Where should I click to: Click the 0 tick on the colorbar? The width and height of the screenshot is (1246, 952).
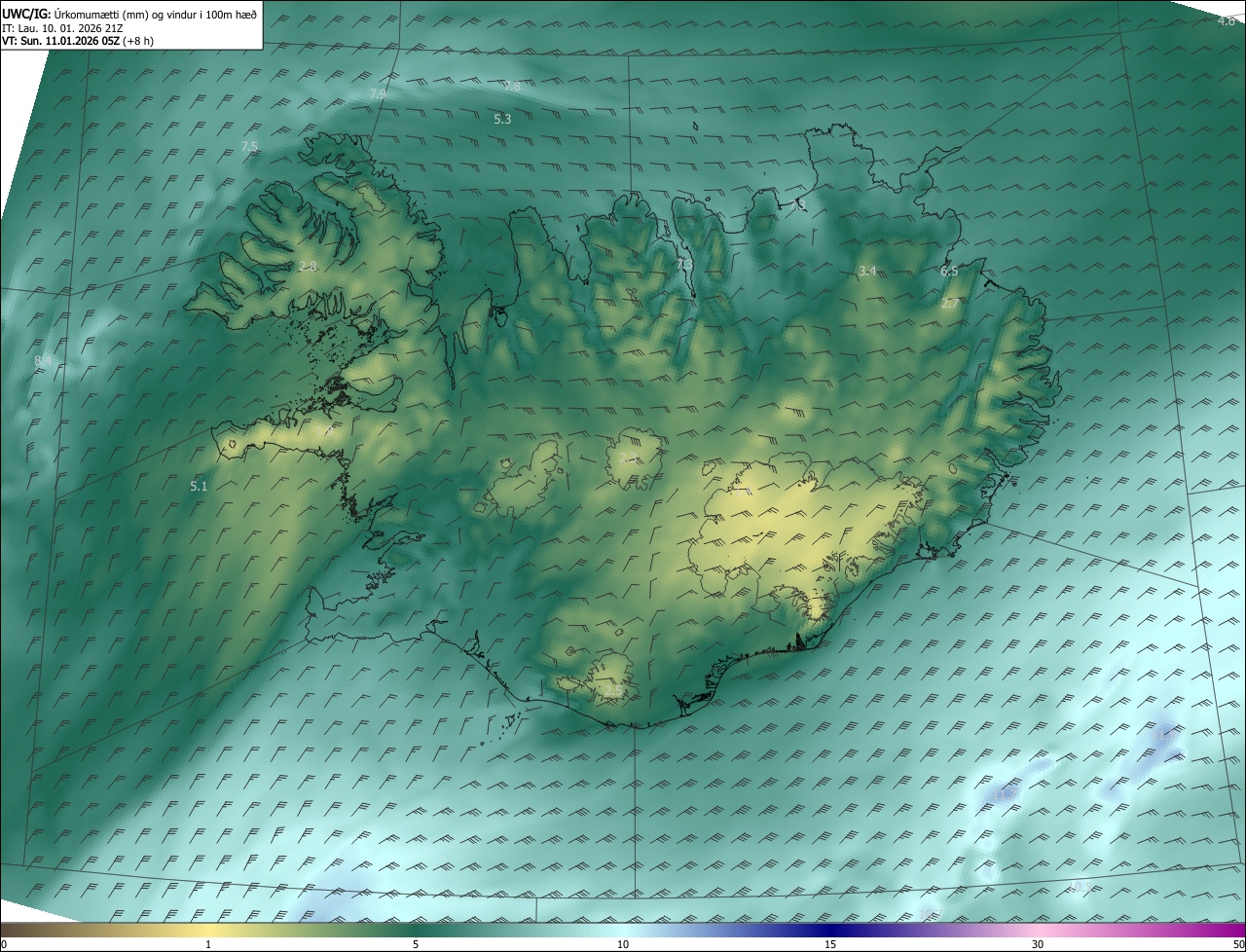coord(3,944)
